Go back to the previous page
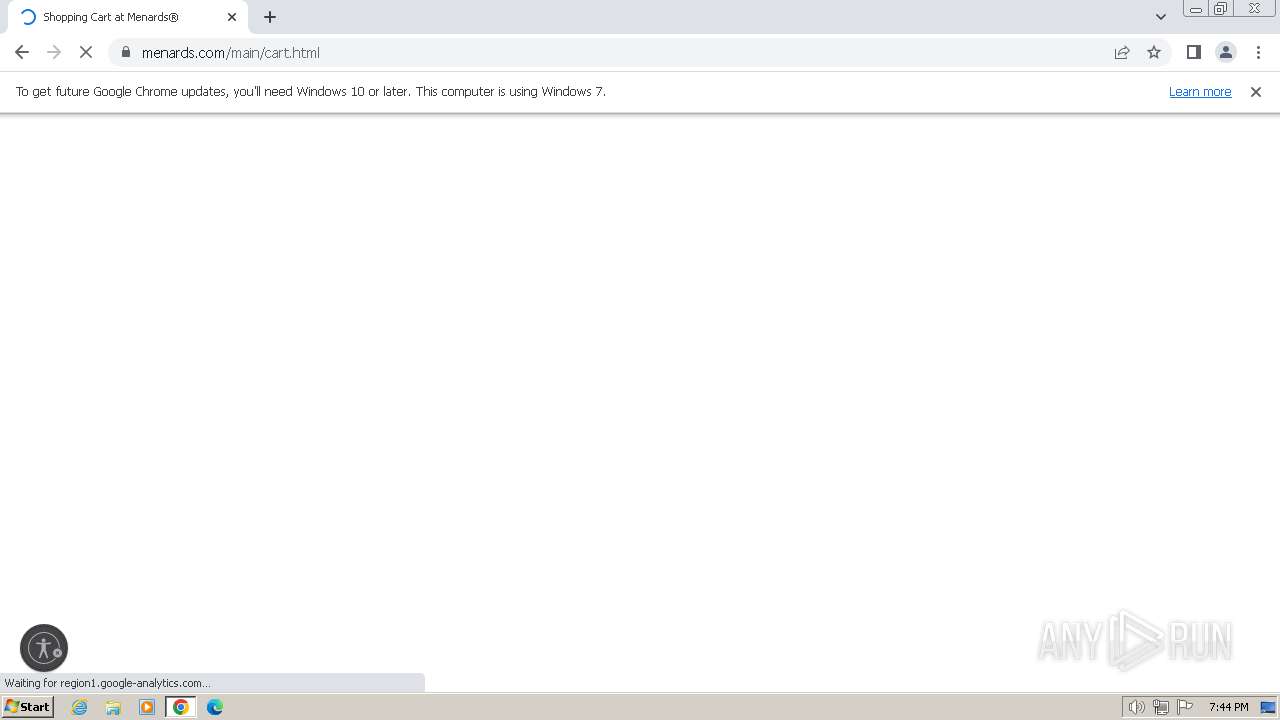The height and width of the screenshot is (720, 1280). 22,52
